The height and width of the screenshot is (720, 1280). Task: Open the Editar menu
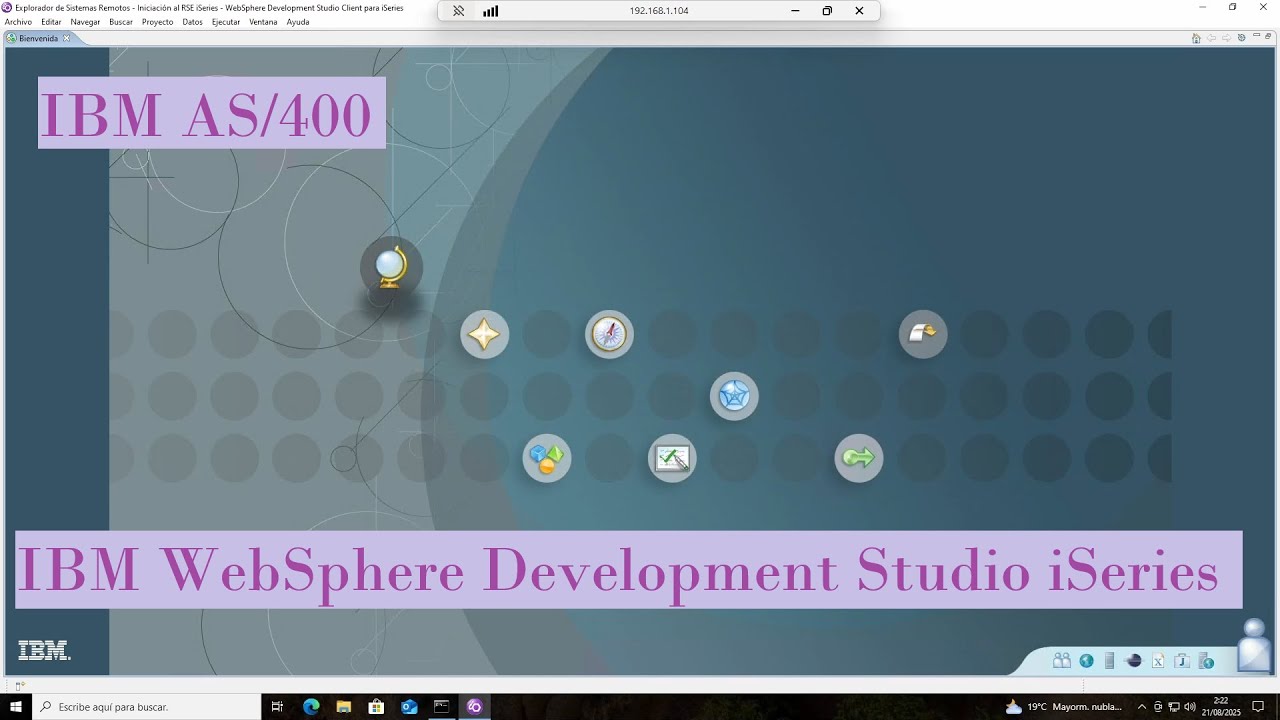51,22
